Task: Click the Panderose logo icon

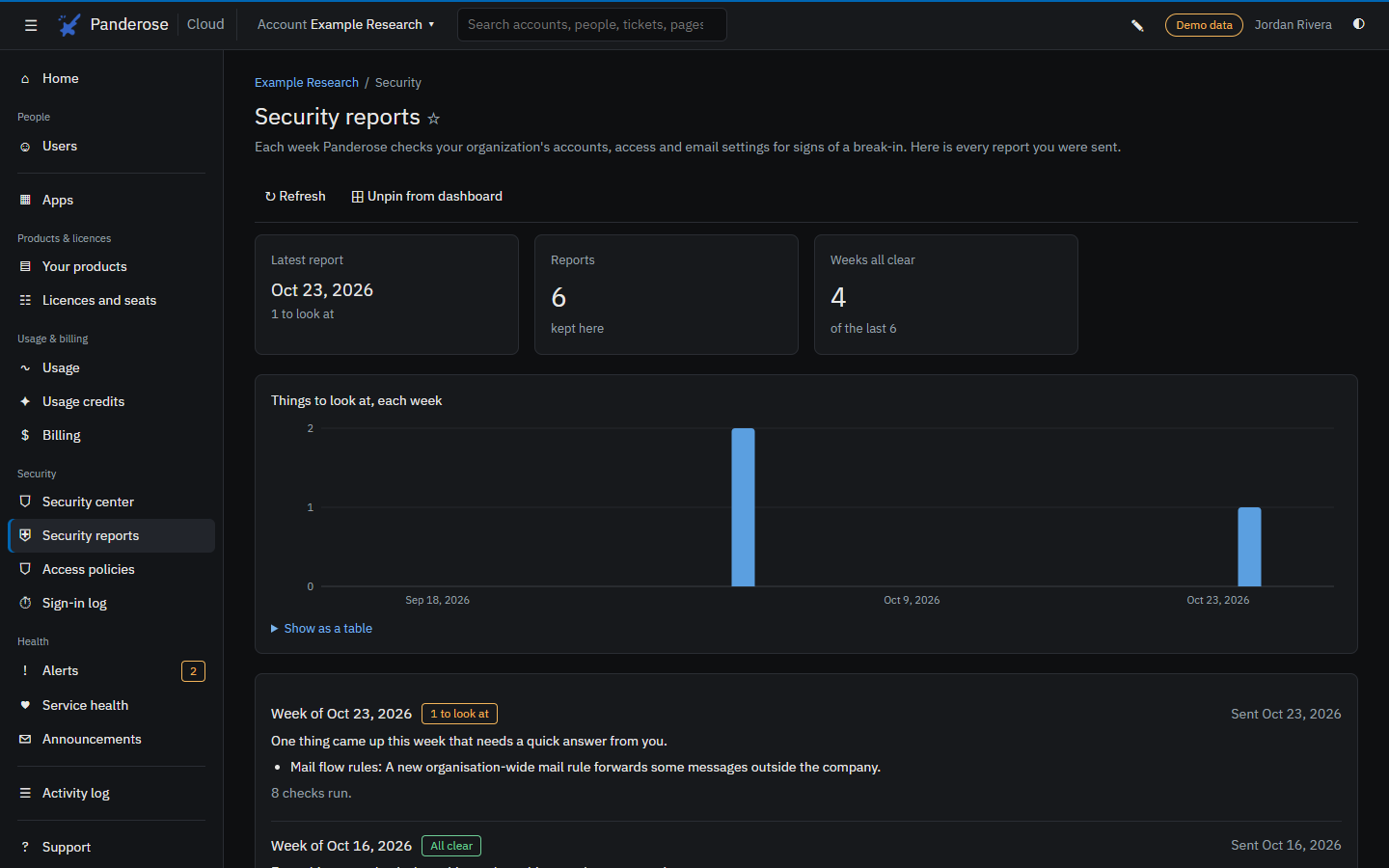Action: click(x=69, y=25)
